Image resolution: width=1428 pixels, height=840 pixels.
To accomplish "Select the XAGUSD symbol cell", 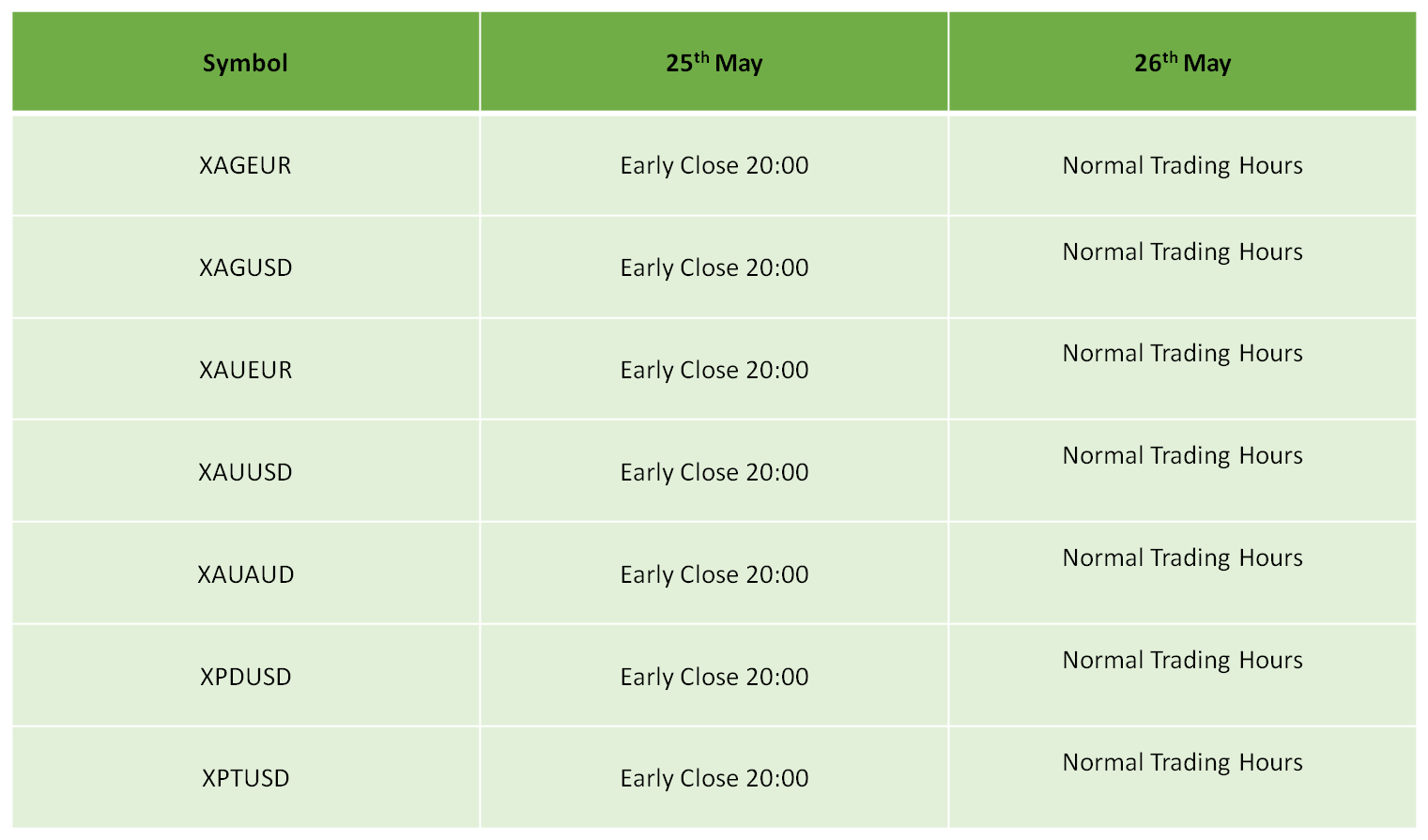I will tap(245, 267).
